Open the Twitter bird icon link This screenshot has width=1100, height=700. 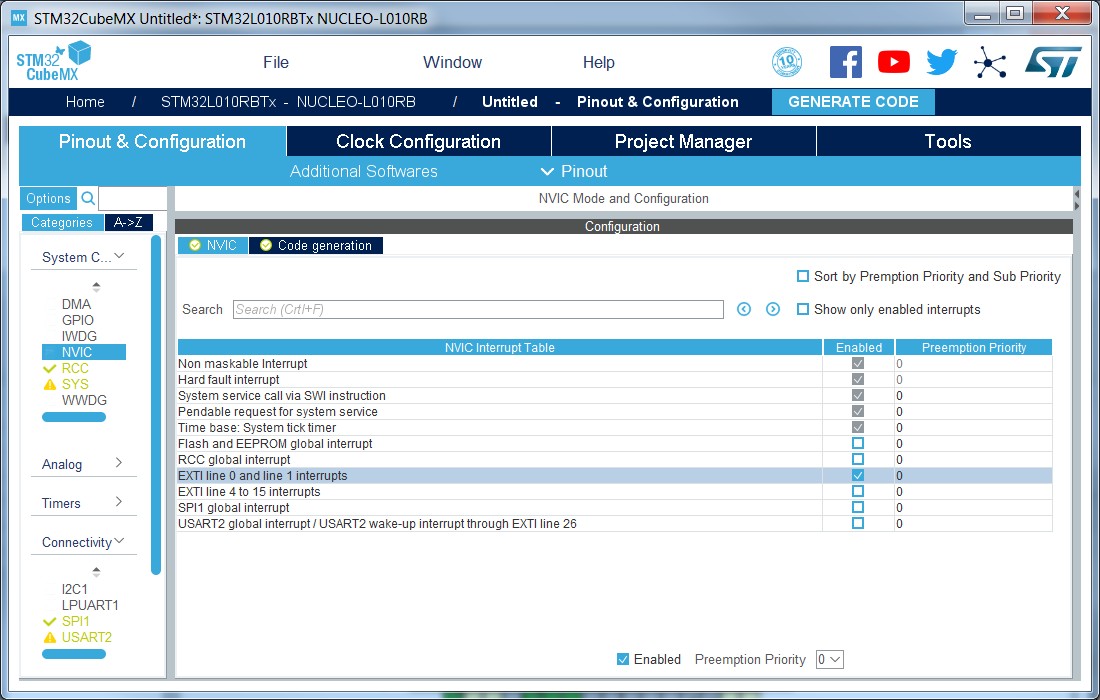pyautogui.click(x=941, y=62)
